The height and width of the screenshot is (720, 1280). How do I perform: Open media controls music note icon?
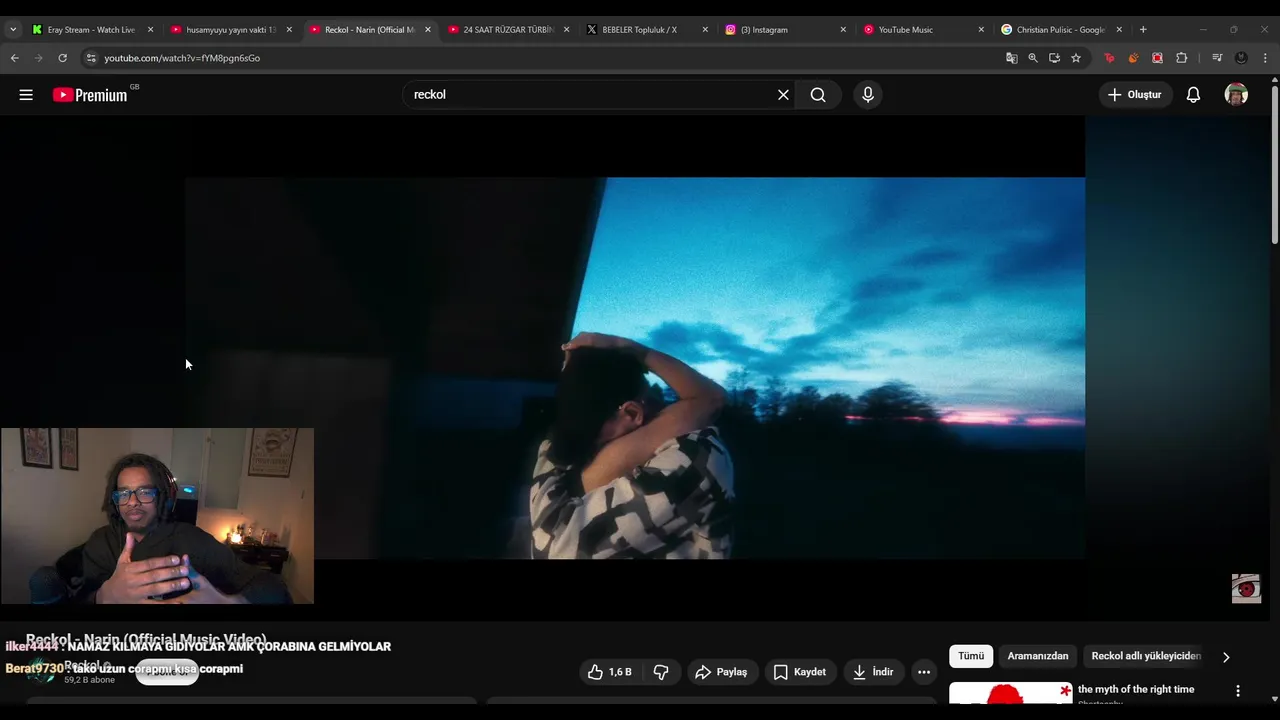(1217, 58)
